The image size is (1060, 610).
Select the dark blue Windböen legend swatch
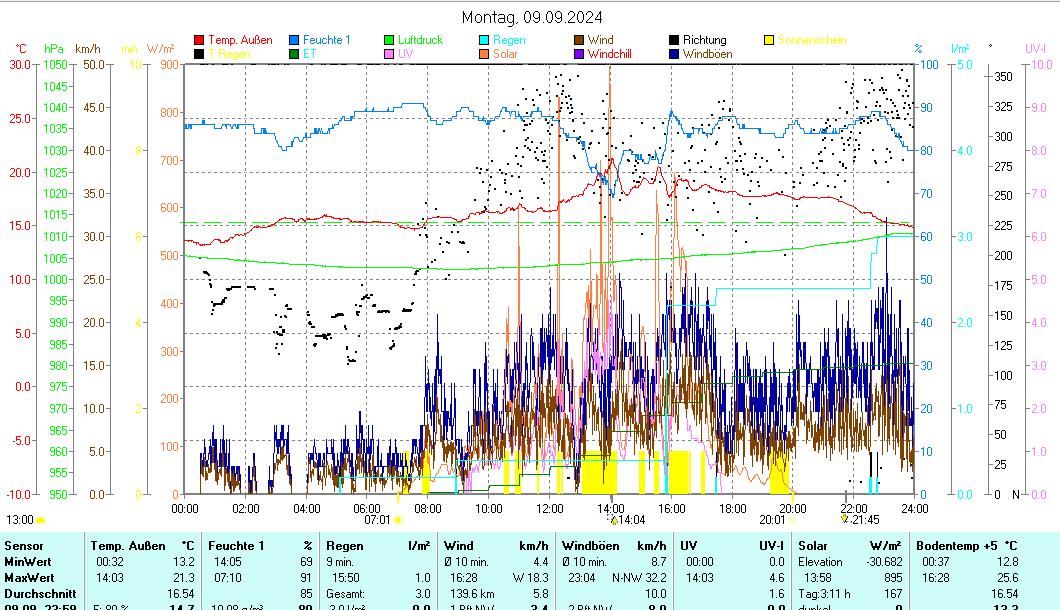tap(675, 54)
